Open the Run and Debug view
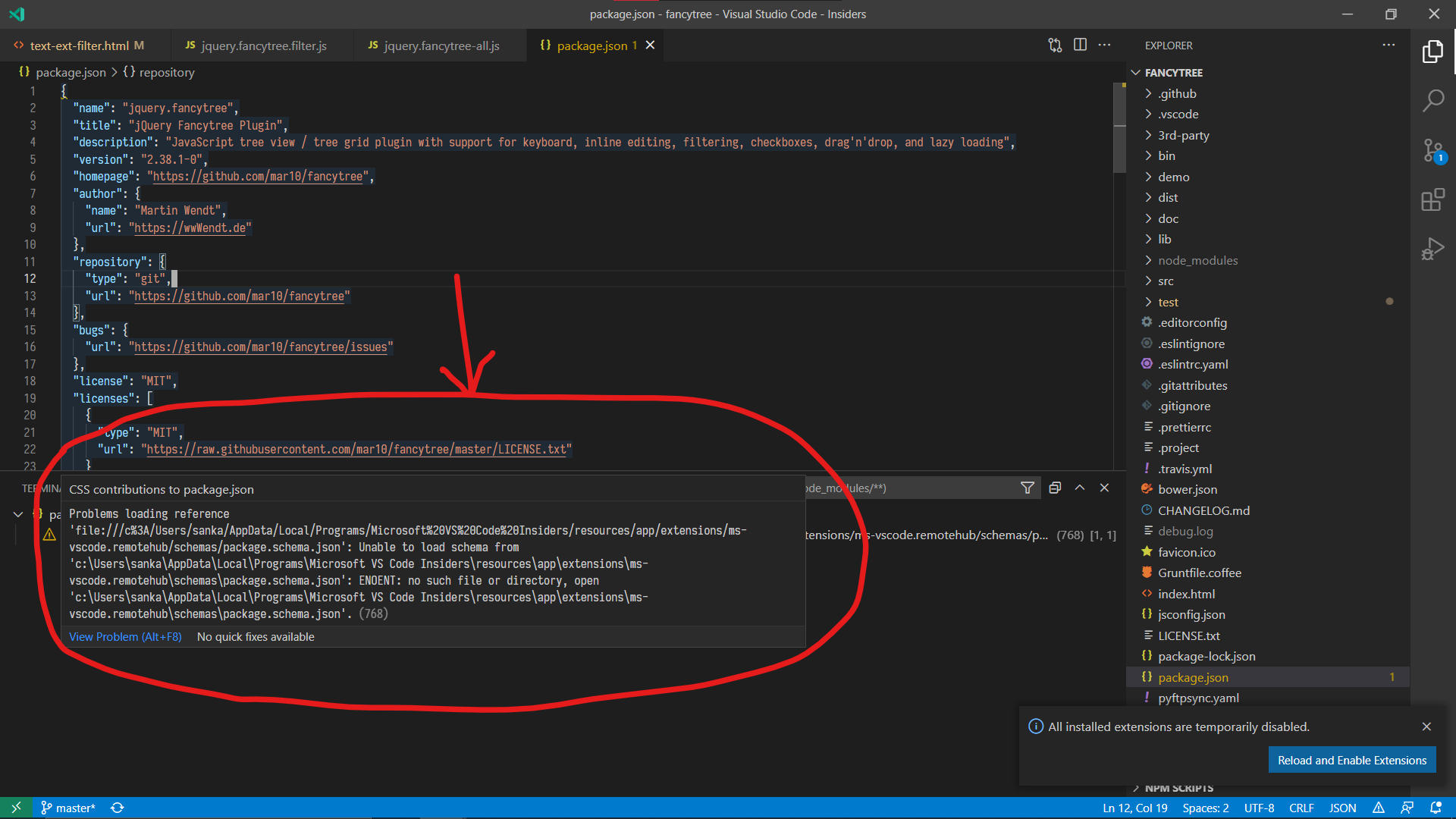 click(1432, 249)
